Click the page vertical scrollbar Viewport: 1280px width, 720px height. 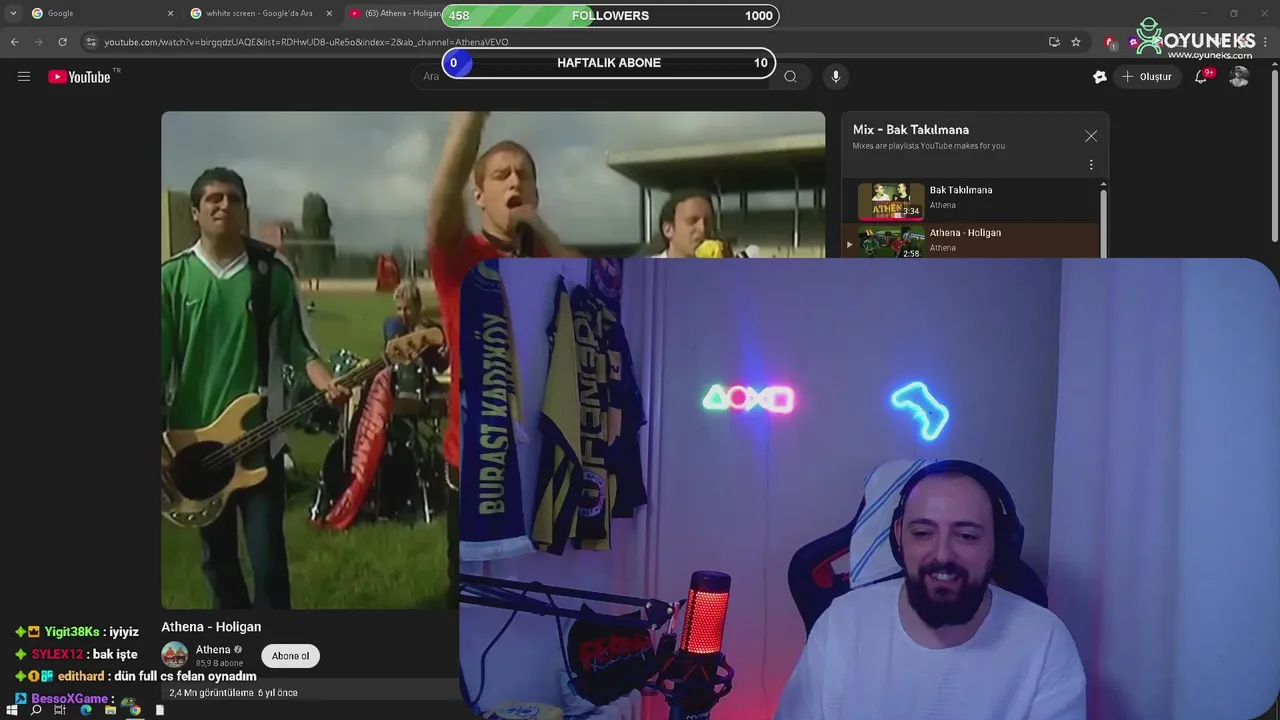pos(1275,155)
